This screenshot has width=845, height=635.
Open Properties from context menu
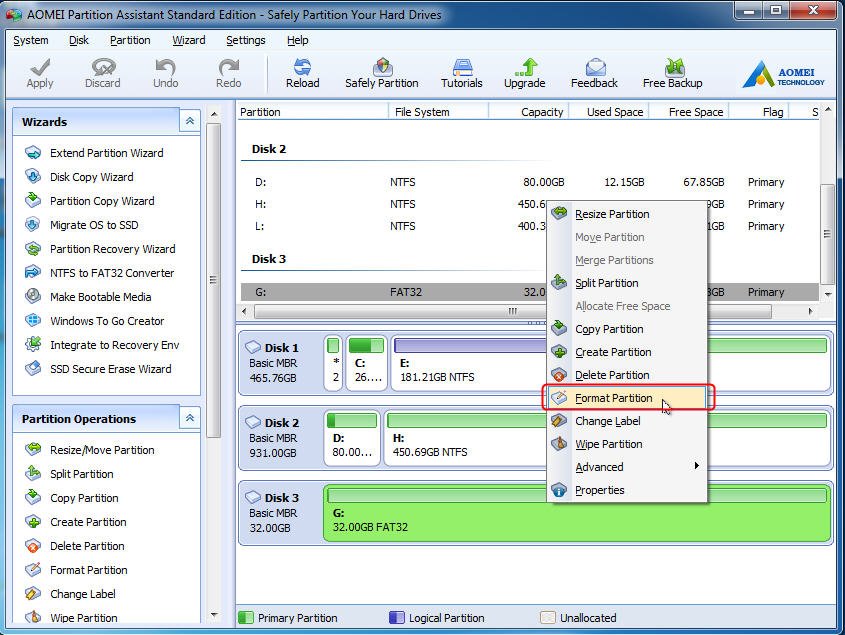pyautogui.click(x=627, y=490)
